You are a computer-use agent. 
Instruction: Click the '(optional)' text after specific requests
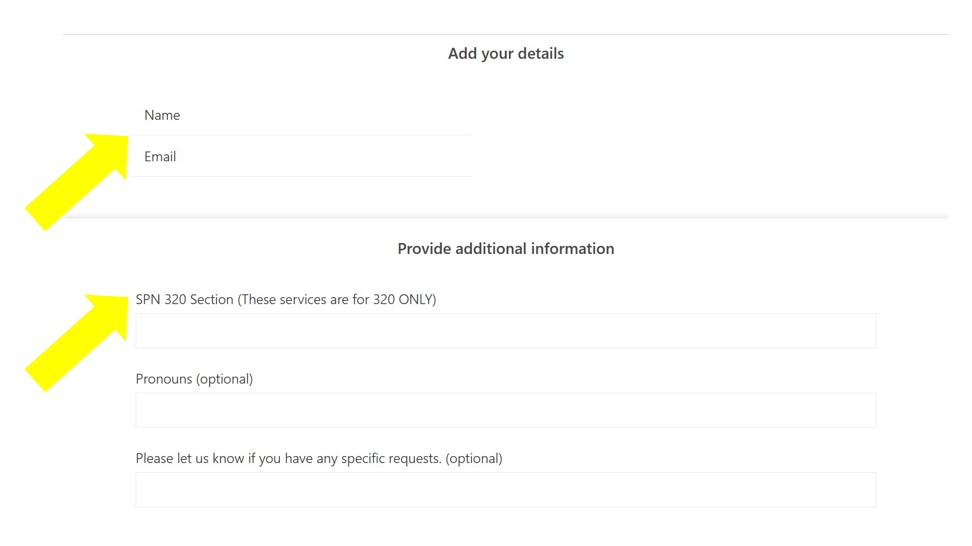point(474,459)
